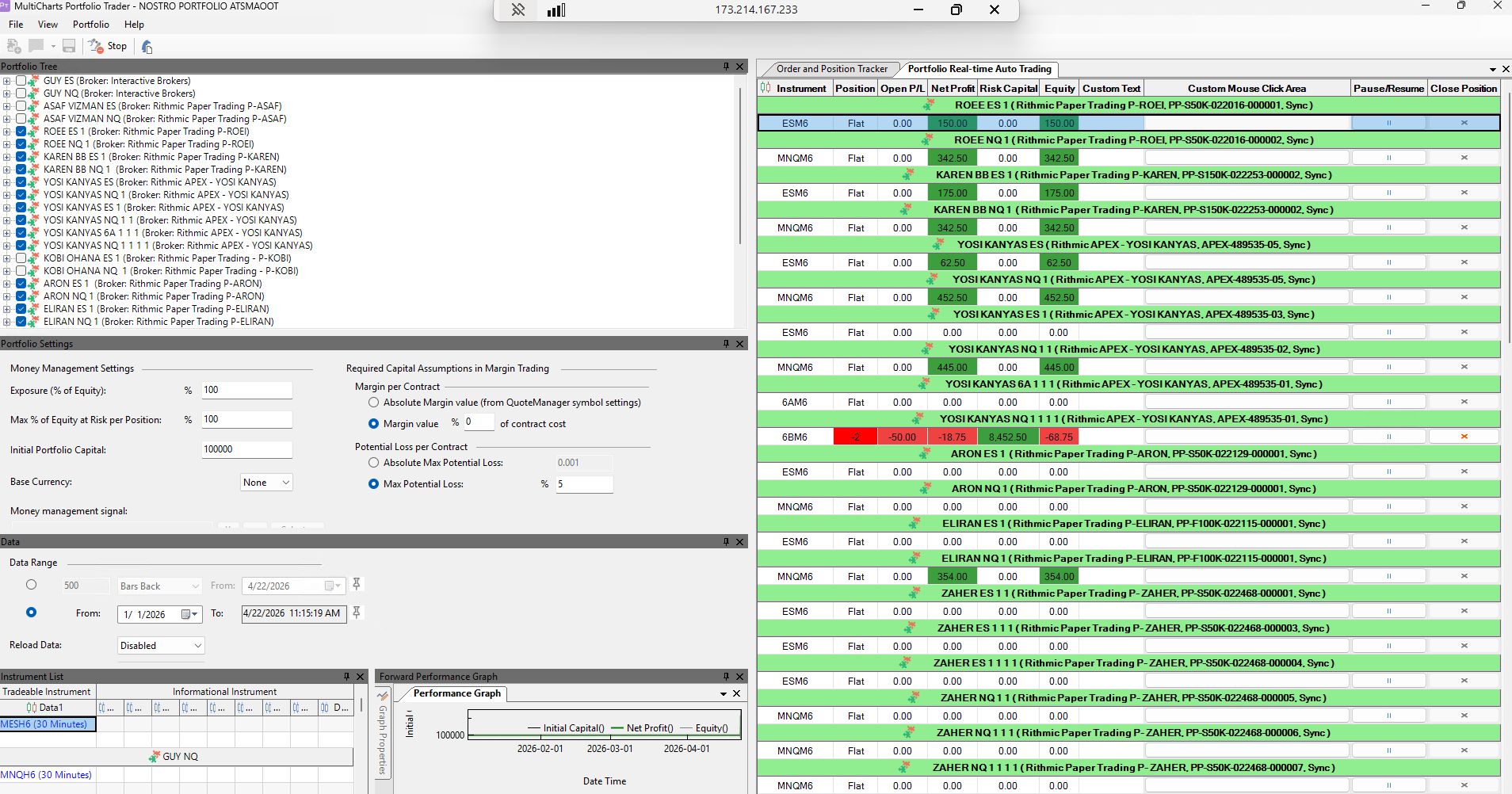1512x794 pixels.
Task: Click the Net Profit column header
Action: point(953,89)
